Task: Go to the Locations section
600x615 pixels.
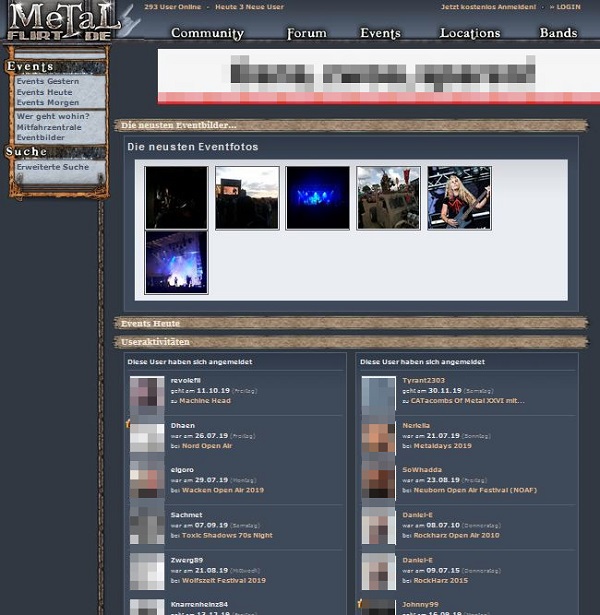Action: tap(469, 33)
